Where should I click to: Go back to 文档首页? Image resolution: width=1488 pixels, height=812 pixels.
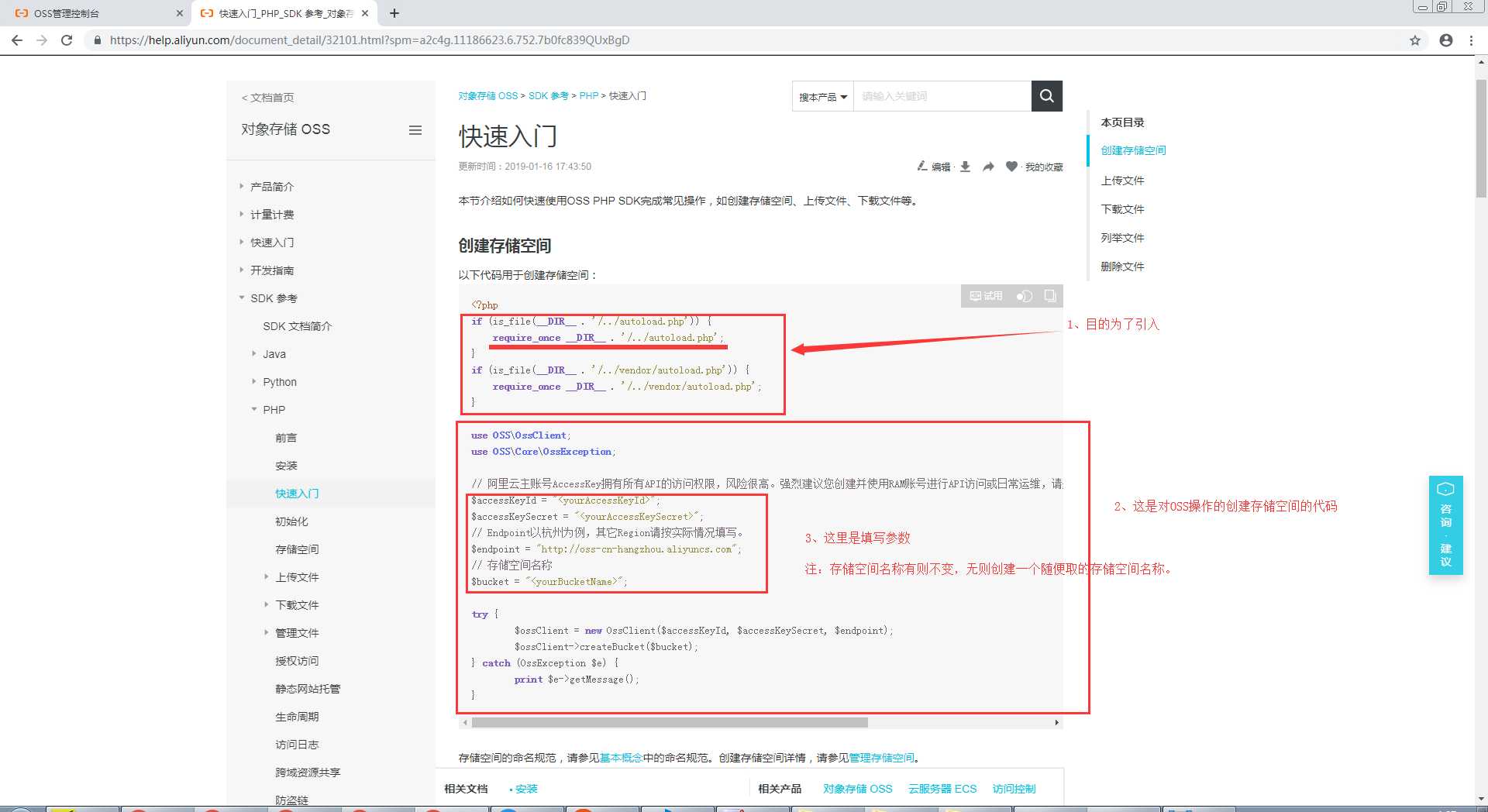coord(268,98)
